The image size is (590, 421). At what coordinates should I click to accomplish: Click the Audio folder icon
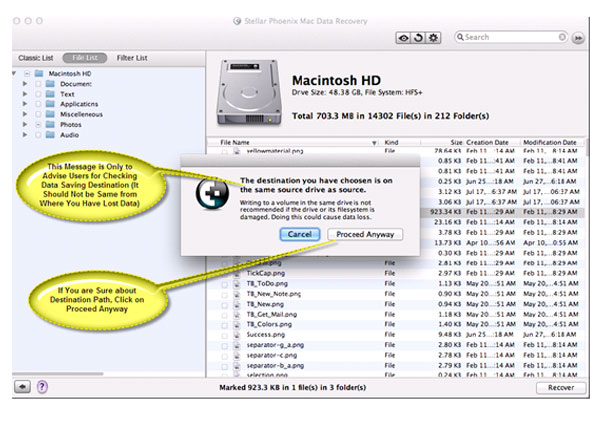[50, 135]
